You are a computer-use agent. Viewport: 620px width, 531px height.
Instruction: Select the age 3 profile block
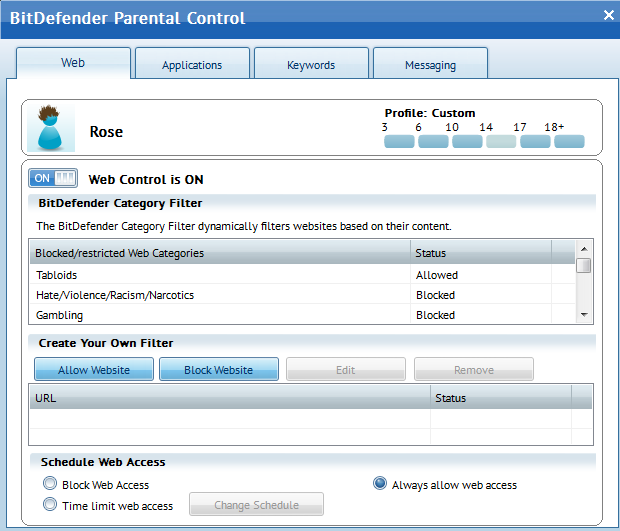[399, 141]
